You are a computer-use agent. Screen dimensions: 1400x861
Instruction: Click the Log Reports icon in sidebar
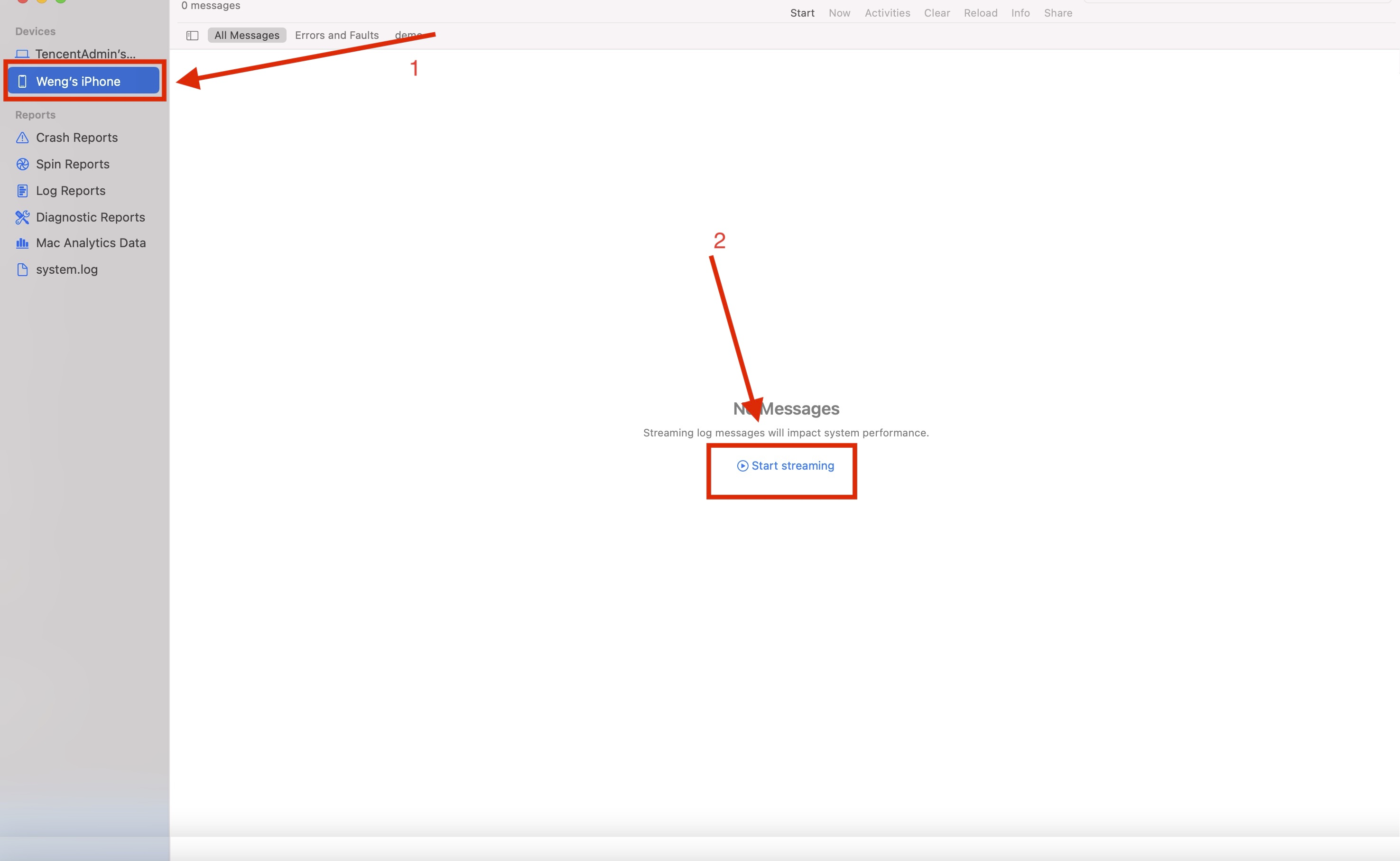click(22, 190)
